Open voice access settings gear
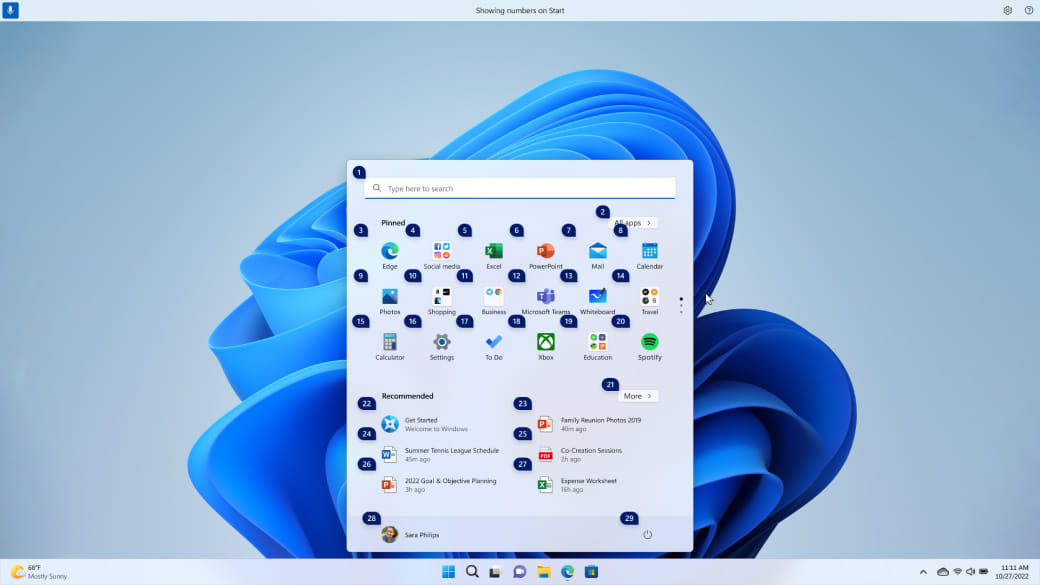This screenshot has width=1040, height=585. click(x=1007, y=10)
